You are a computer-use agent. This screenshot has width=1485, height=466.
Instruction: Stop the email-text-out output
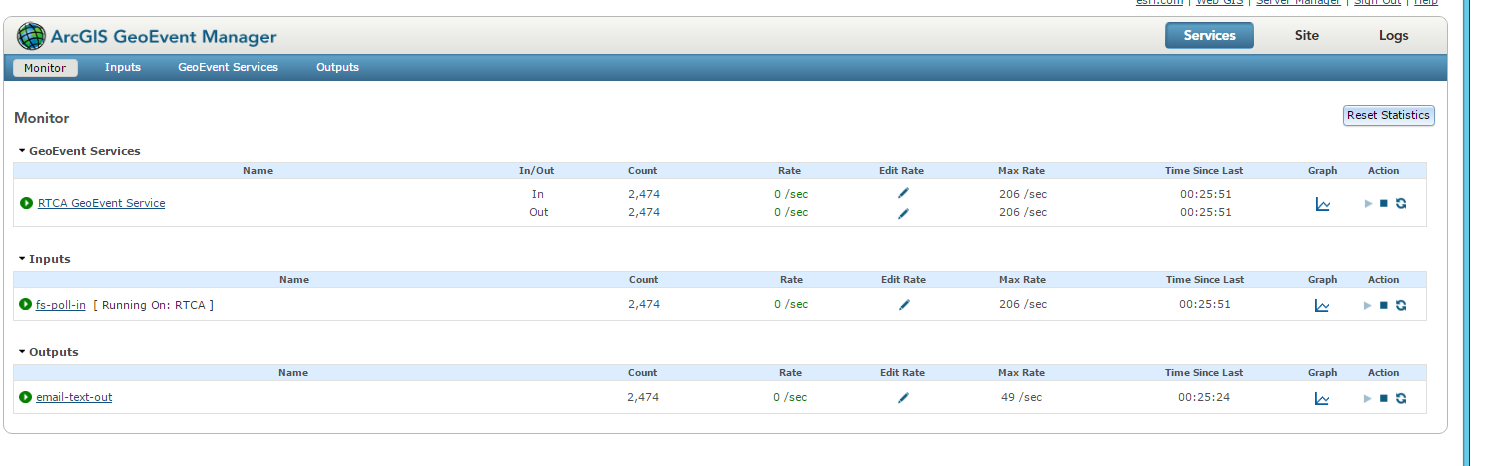1384,398
